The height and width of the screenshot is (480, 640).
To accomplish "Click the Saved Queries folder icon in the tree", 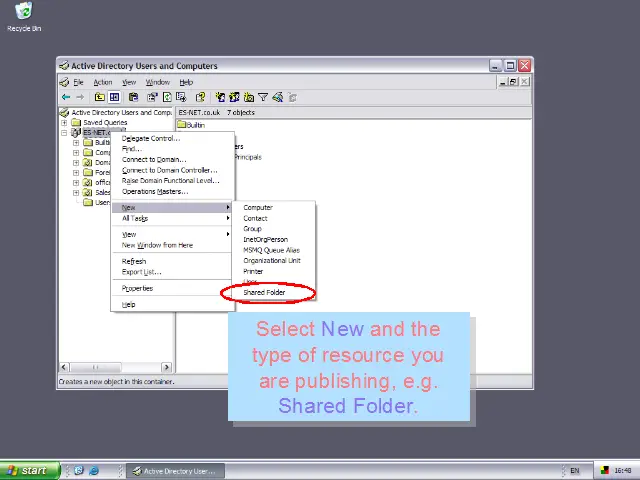I will (76, 122).
